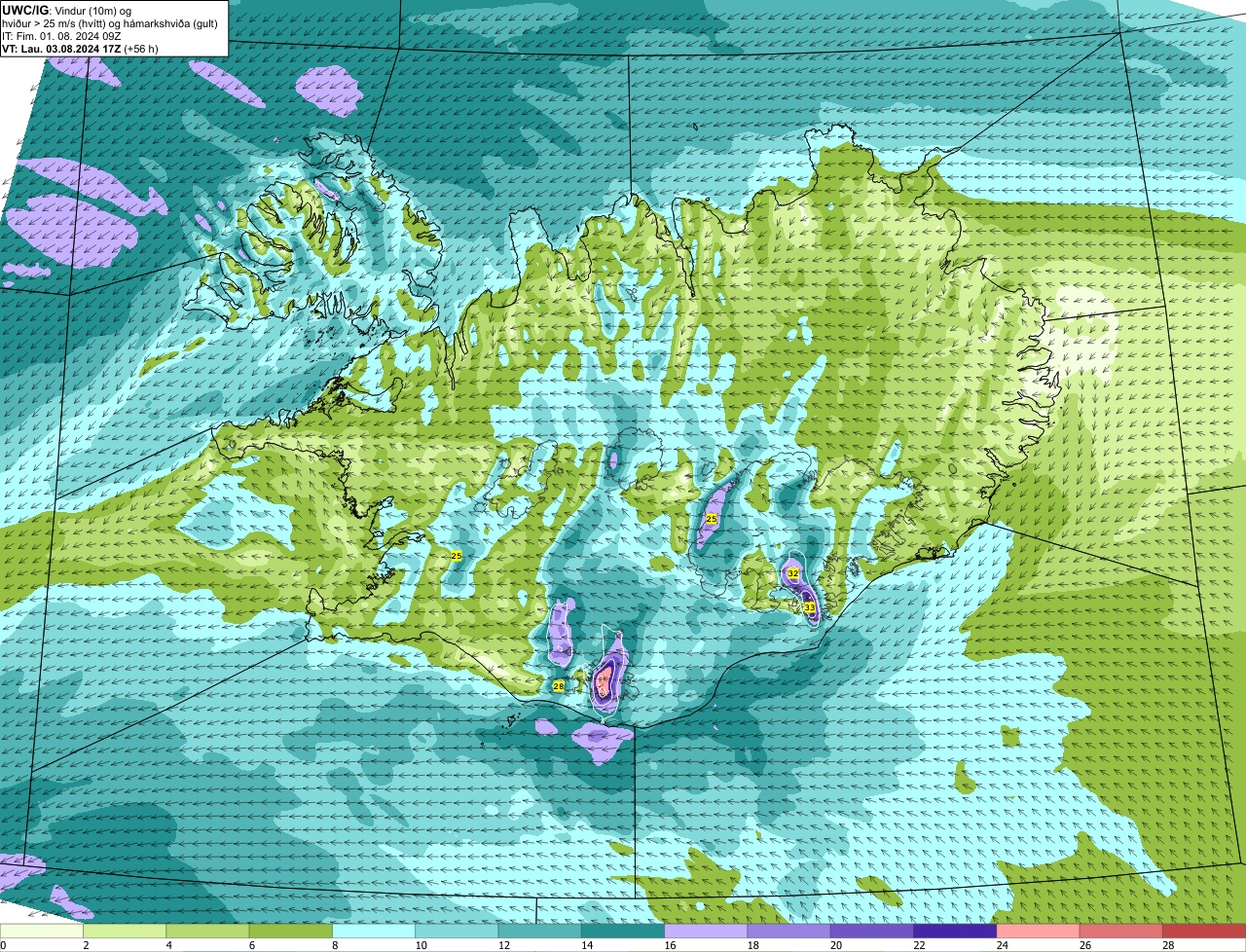1246x952 pixels.
Task: Choose the 28+ m/s red legend swatch
Action: (1204, 931)
